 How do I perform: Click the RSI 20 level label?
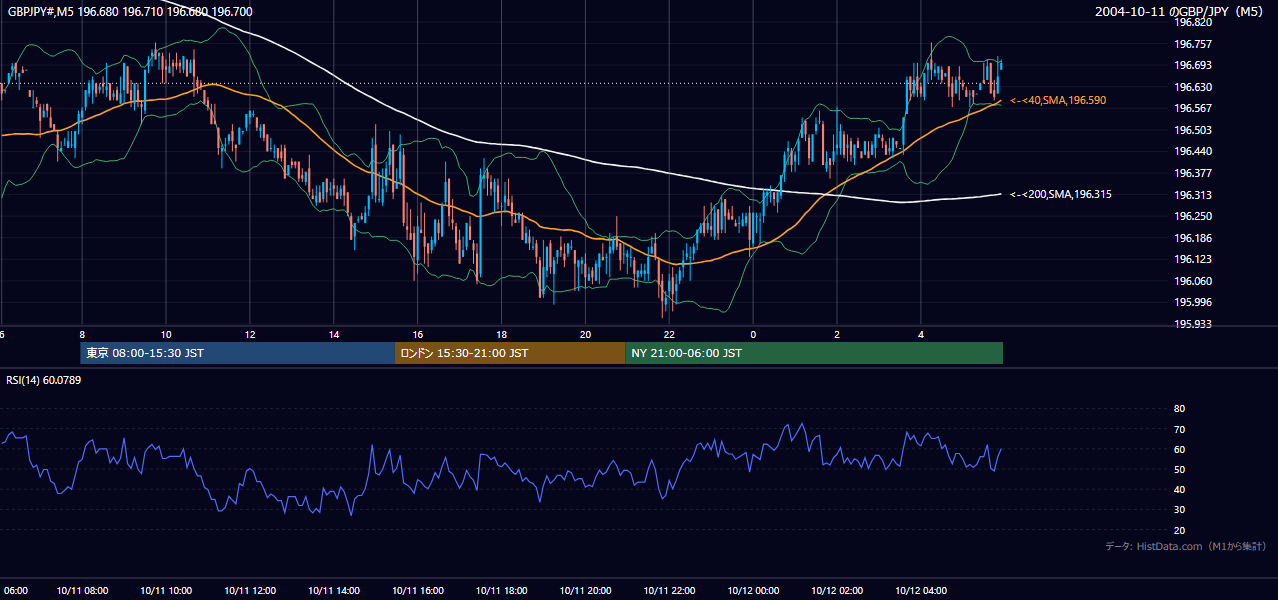coord(1179,530)
